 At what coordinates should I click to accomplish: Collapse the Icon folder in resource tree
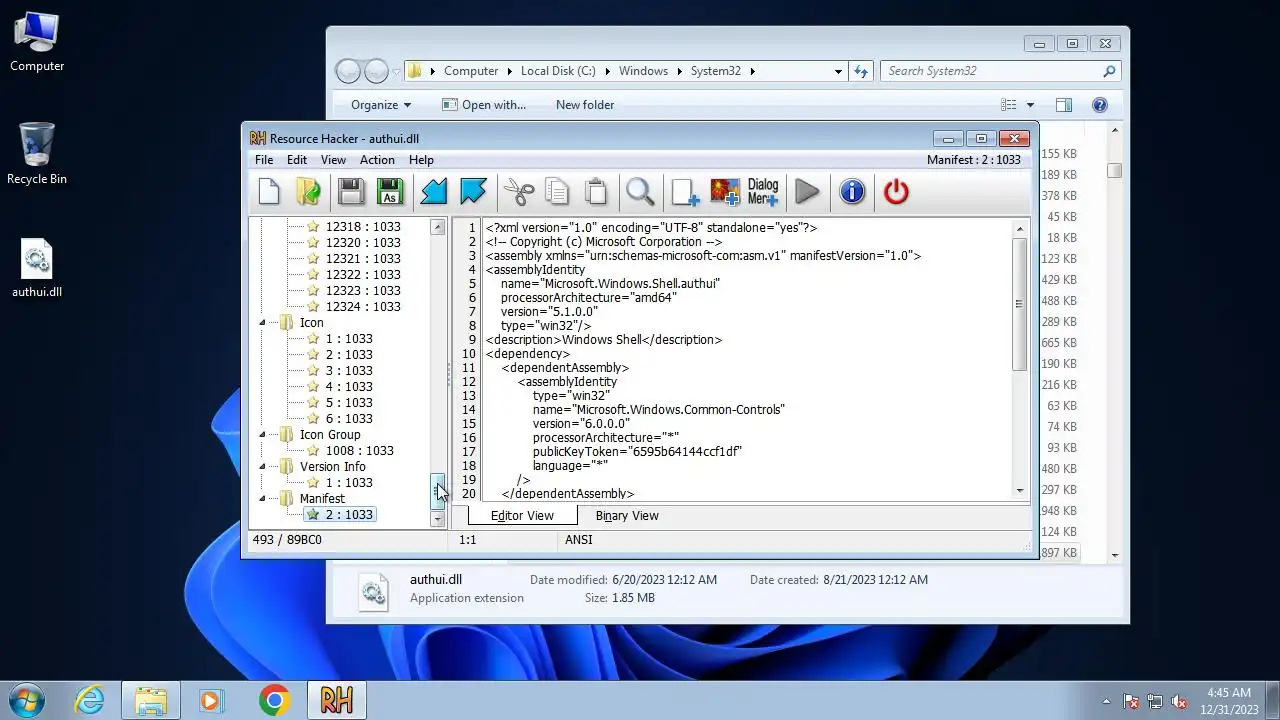[x=263, y=323]
